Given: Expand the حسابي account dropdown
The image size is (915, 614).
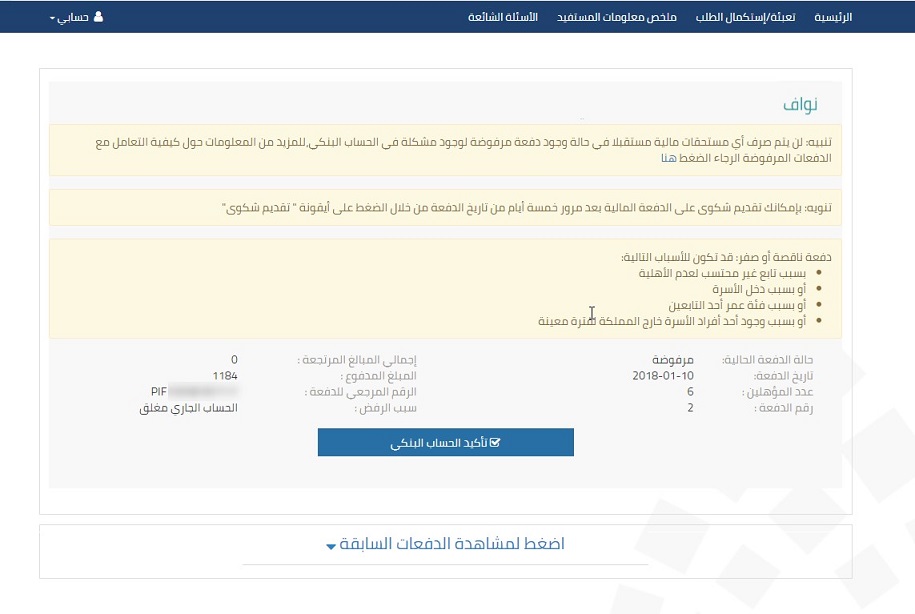Looking at the screenshot, I should (x=76, y=17).
